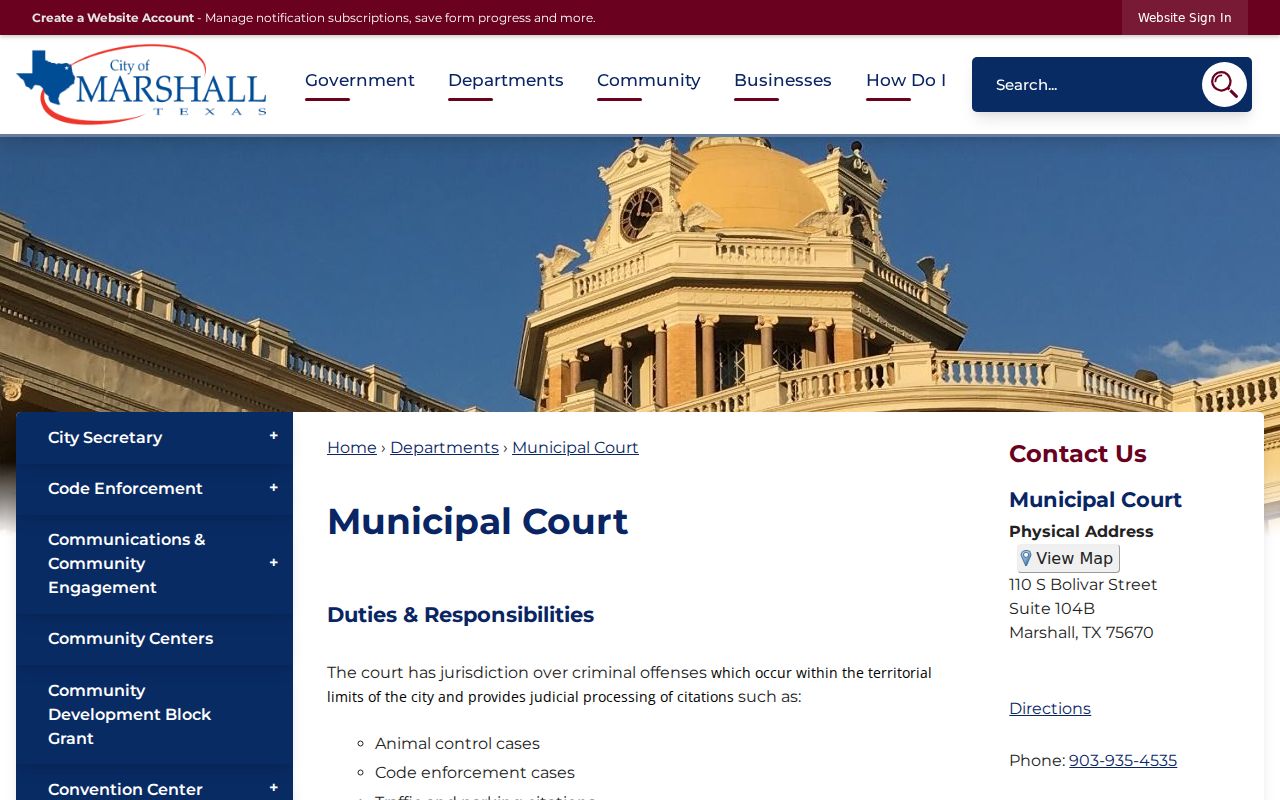1280x800 pixels.
Task: Open the Government menu
Action: coord(360,81)
